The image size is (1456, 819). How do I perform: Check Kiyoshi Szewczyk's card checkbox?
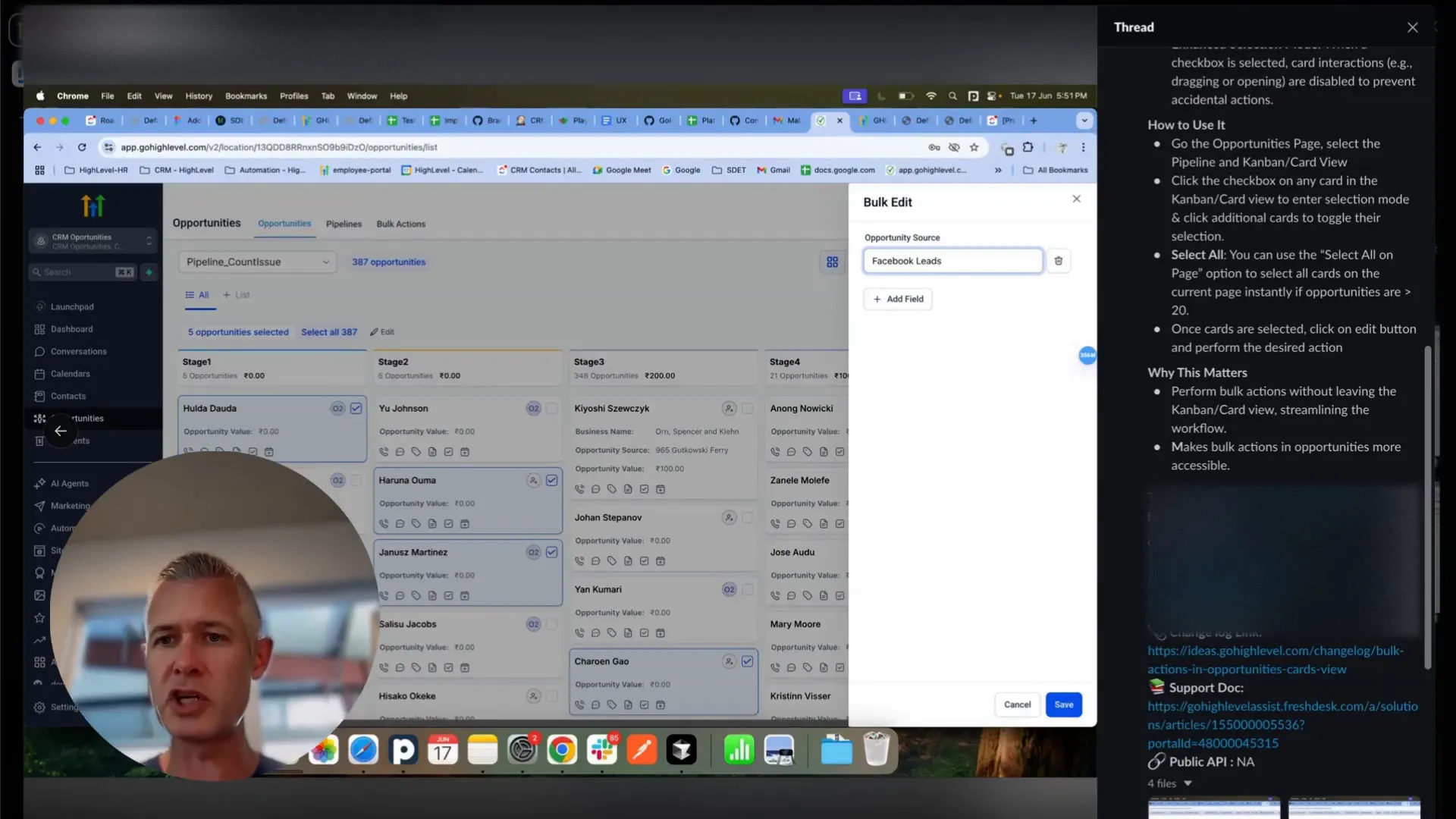pos(747,409)
